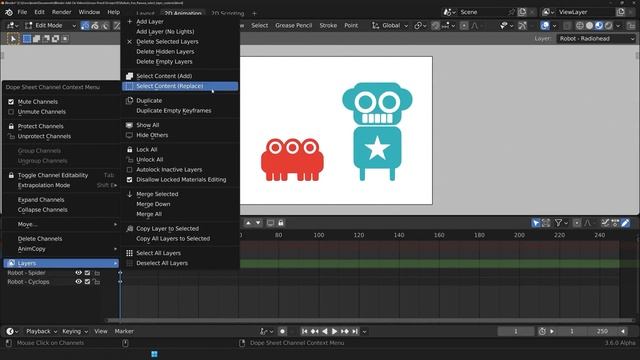Image resolution: width=640 pixels, height=360 pixels.
Task: Open the Grease Pencil header menu
Action: click(x=293, y=25)
